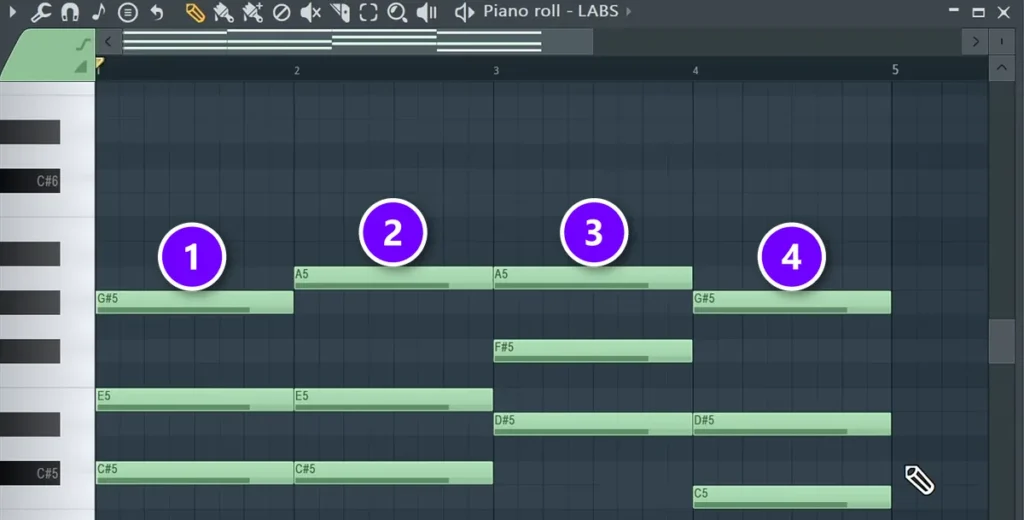
Task: Click the circled lines options icon
Action: 128,12
